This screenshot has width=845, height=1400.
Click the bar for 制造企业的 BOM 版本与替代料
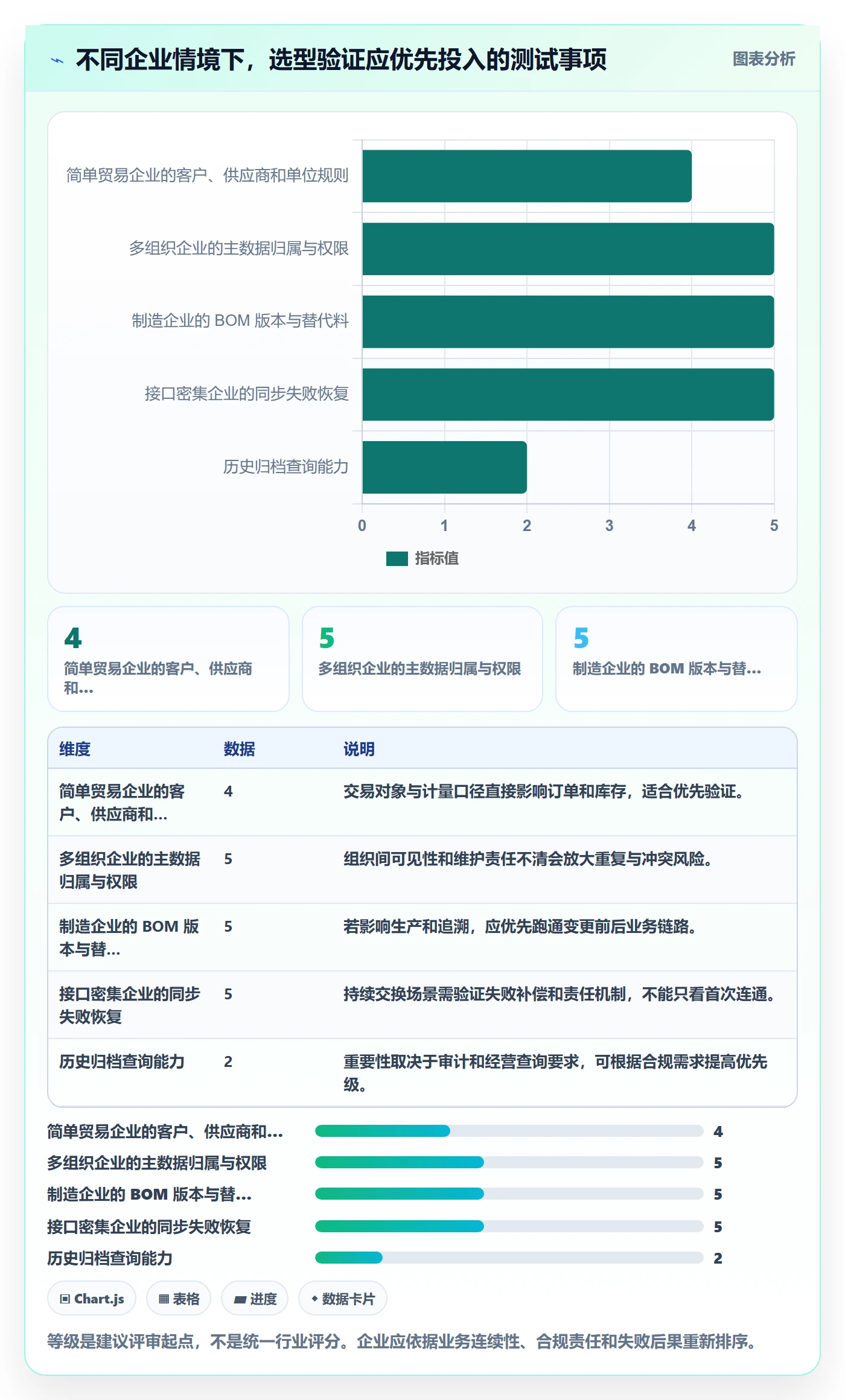click(x=568, y=322)
